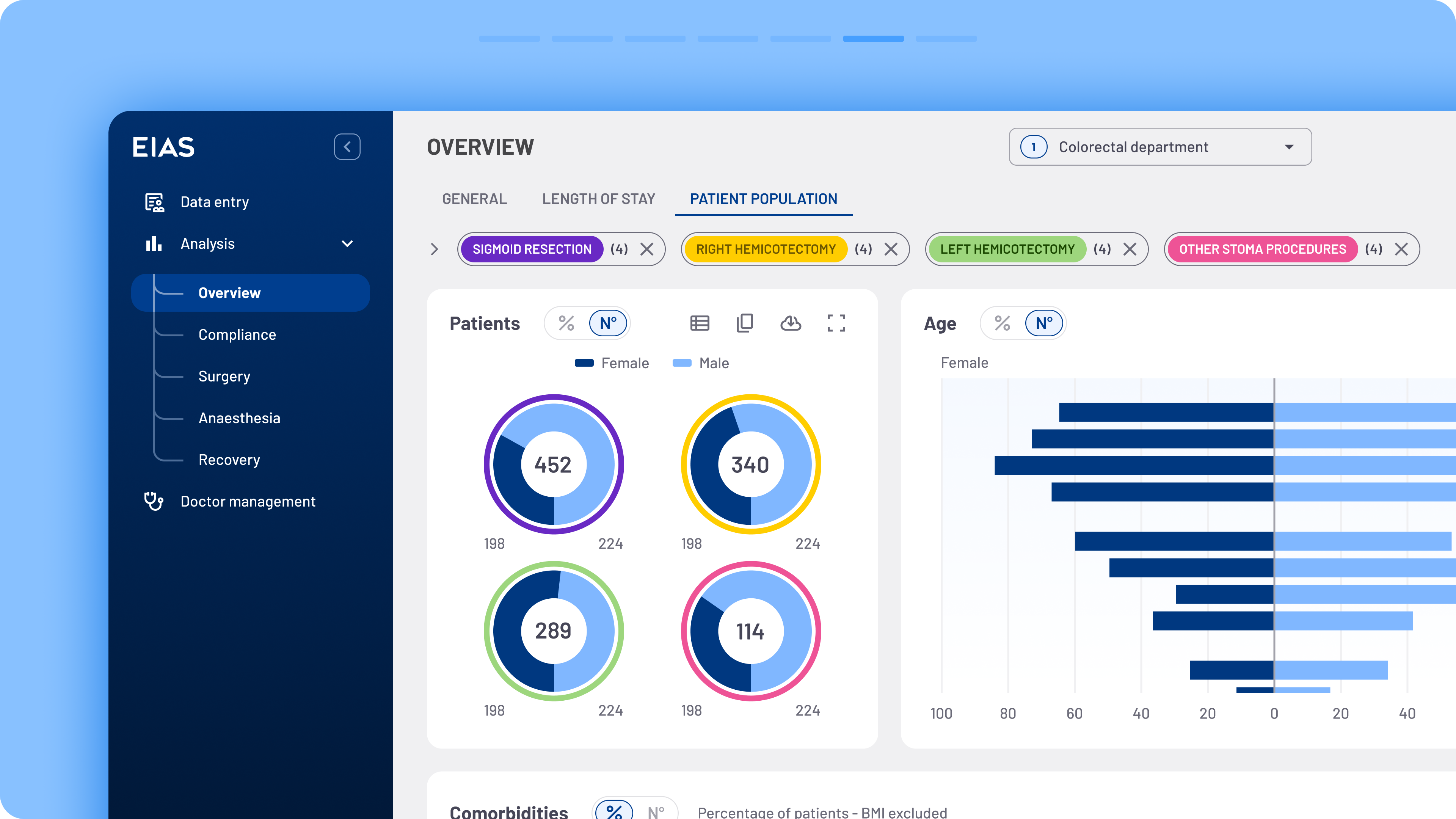
Task: Click the Left Hemicotectomy green tag
Action: click(1007, 249)
